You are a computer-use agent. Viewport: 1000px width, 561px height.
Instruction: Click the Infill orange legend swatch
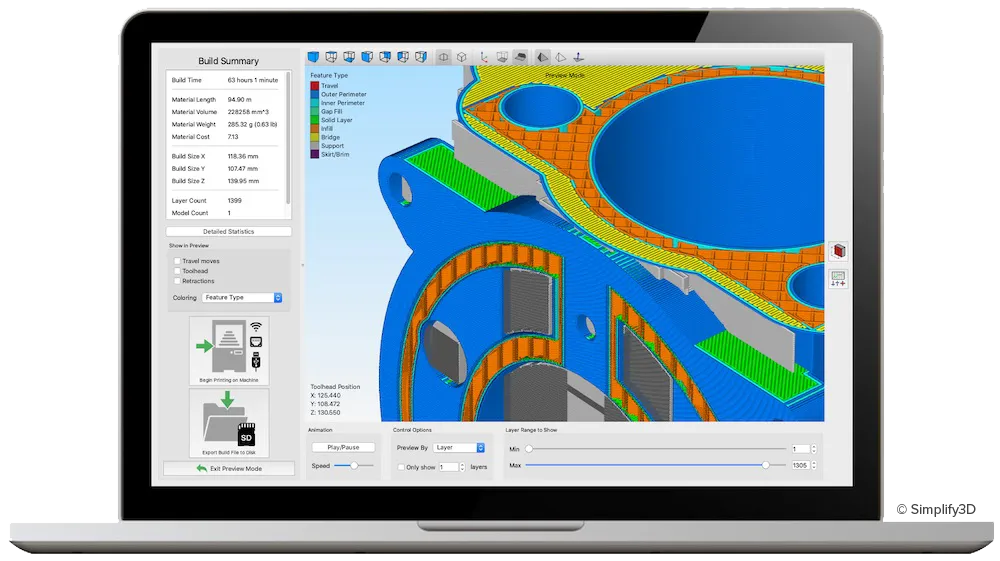click(314, 129)
